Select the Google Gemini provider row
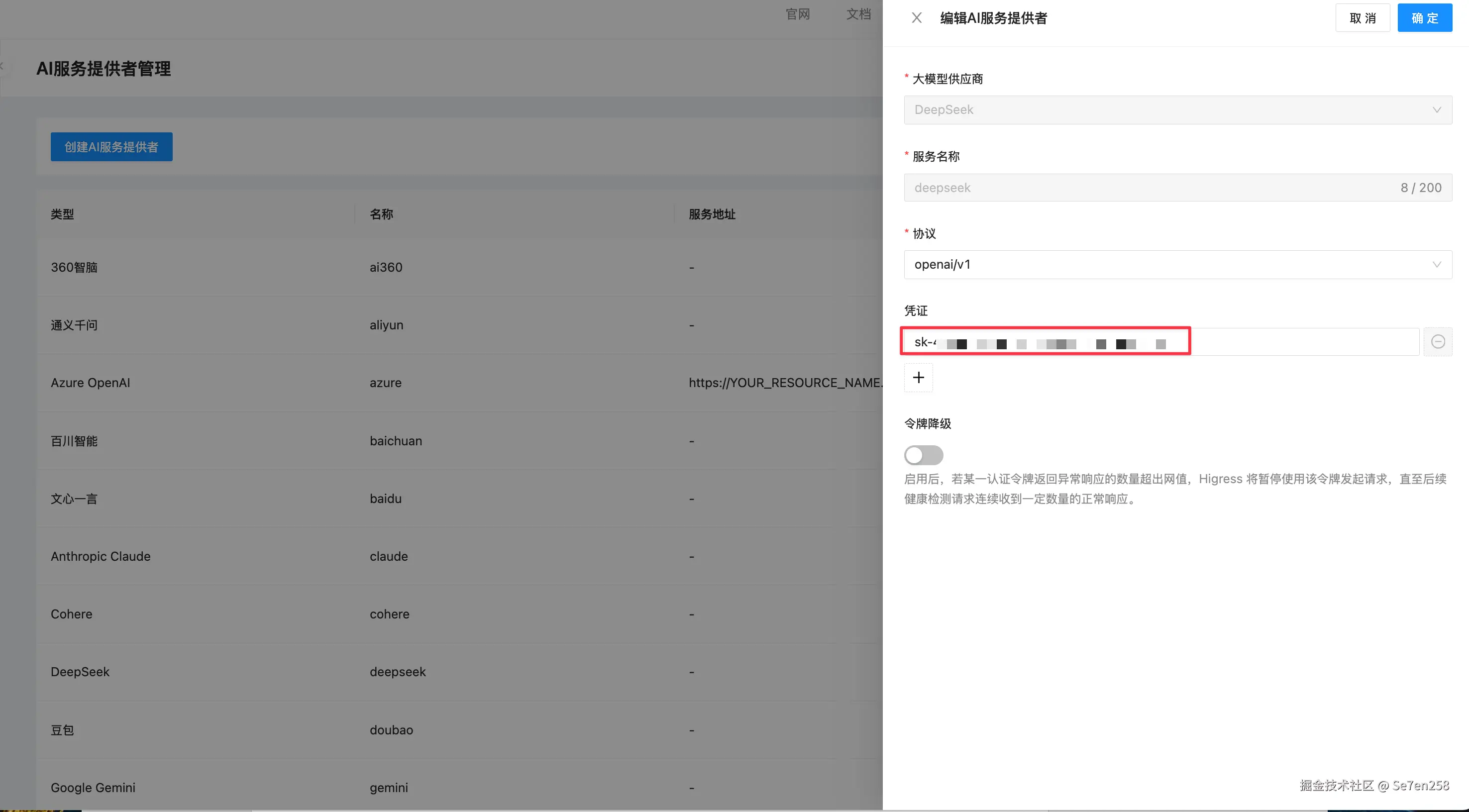This screenshot has height=812, width=1469. pos(93,788)
